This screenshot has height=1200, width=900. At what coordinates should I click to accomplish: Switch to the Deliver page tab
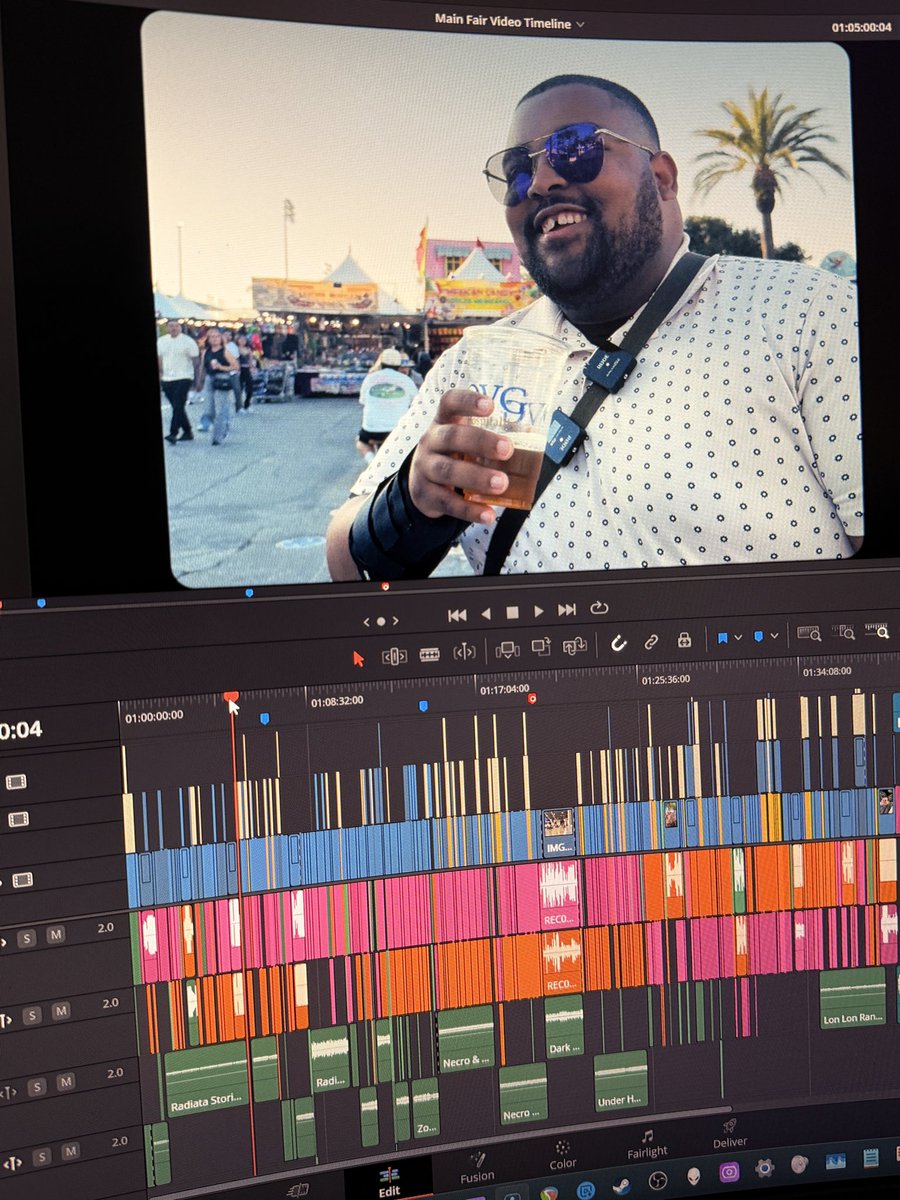coord(730,1132)
